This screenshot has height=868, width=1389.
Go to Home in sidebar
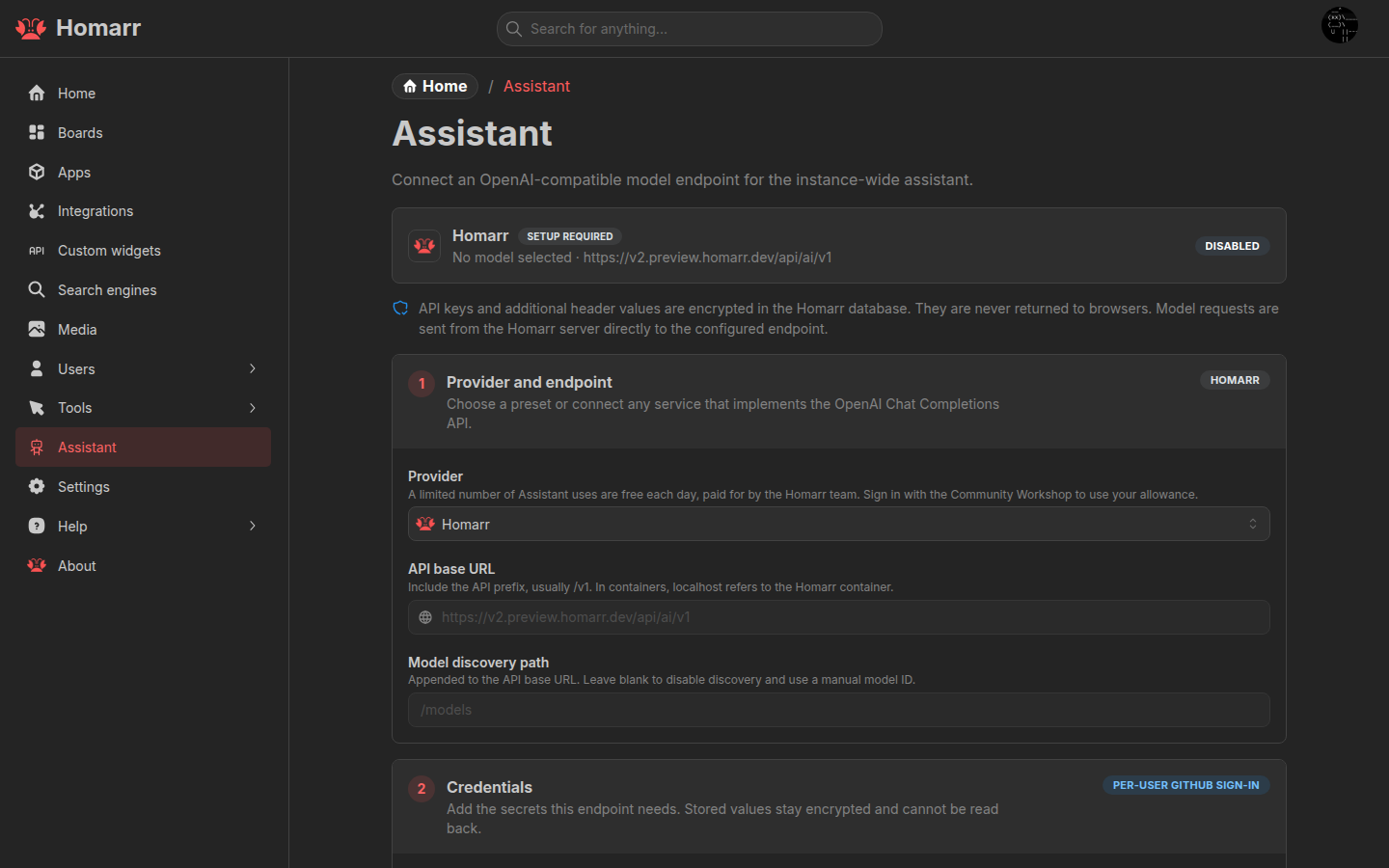(x=143, y=94)
